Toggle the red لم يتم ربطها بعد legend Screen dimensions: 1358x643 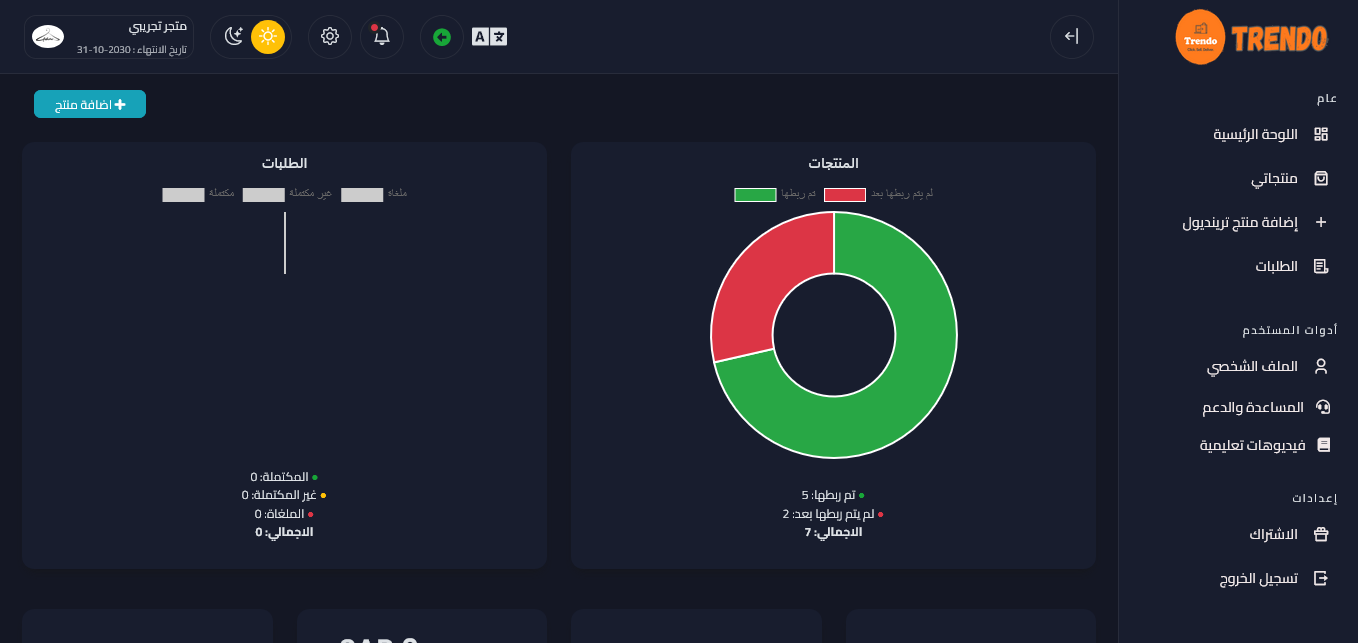point(845,194)
